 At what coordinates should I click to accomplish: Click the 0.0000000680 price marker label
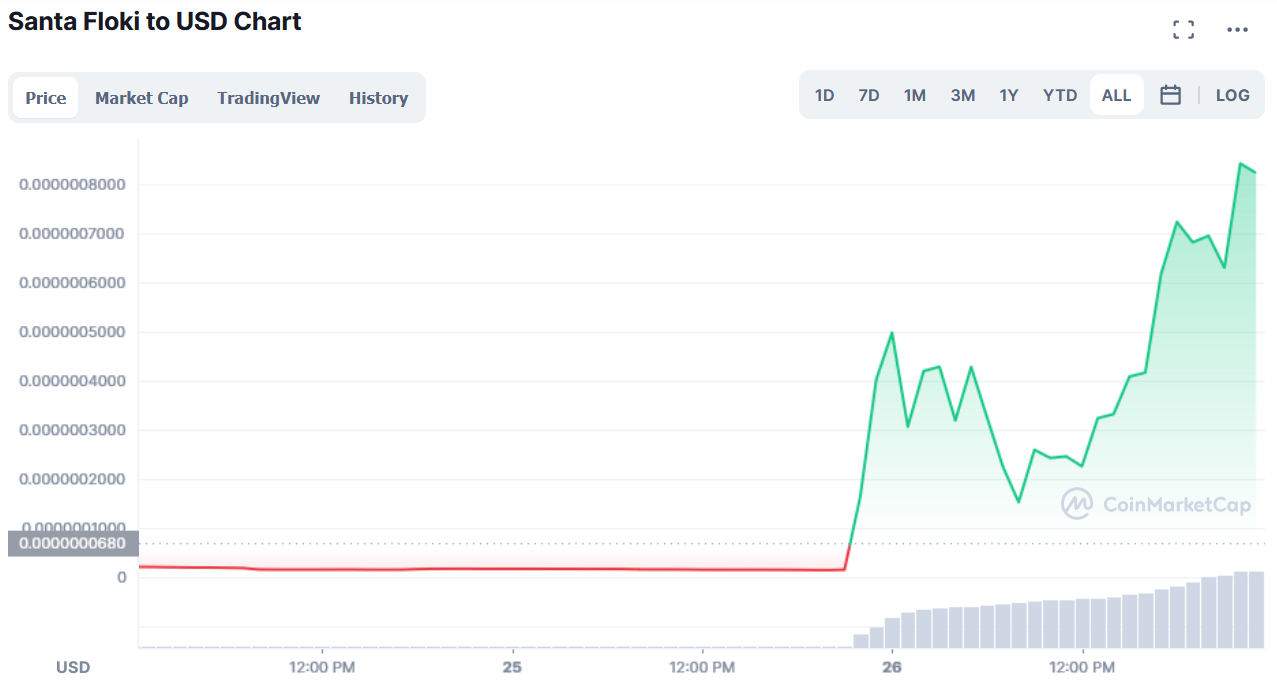click(73, 544)
